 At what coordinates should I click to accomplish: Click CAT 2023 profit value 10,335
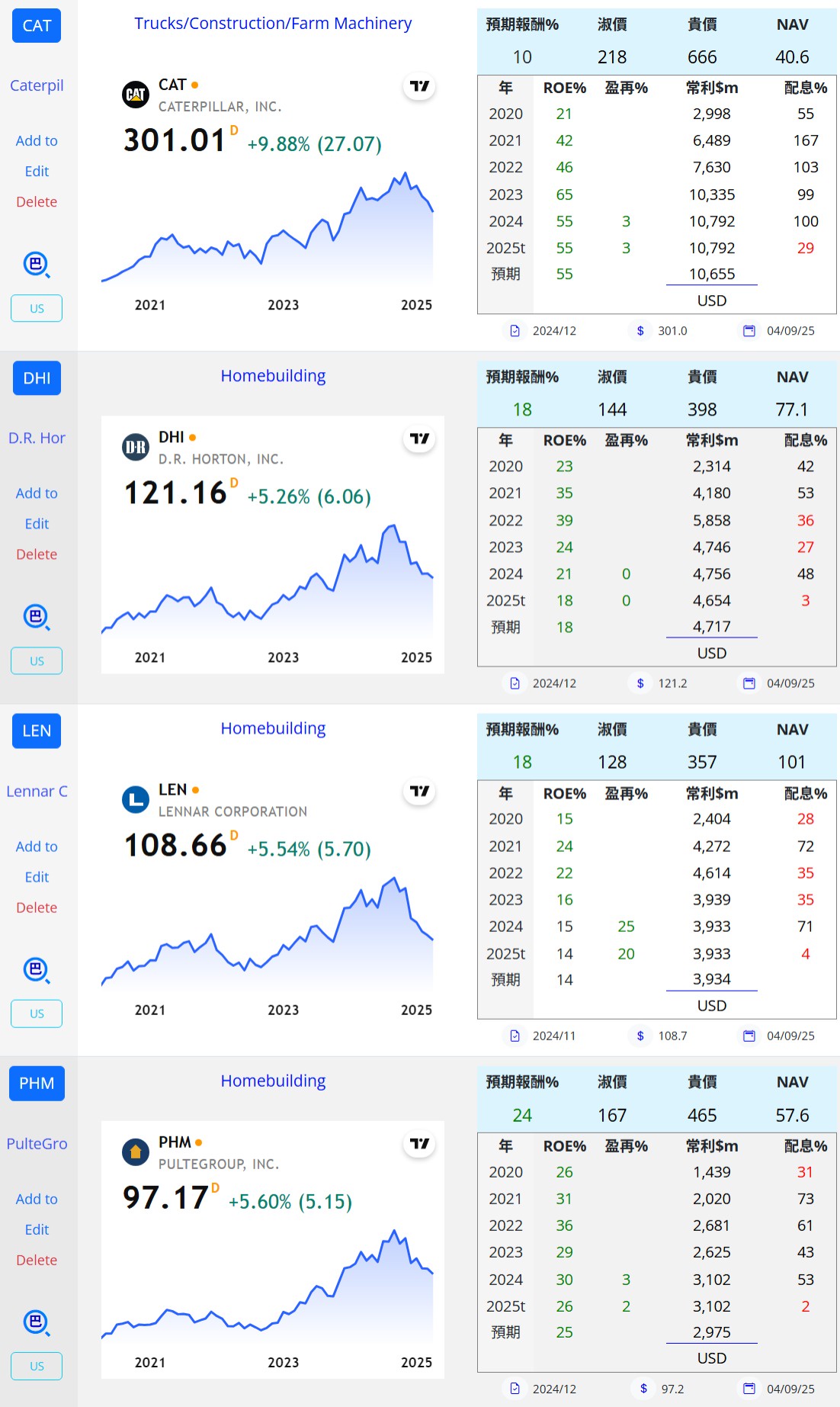(711, 194)
